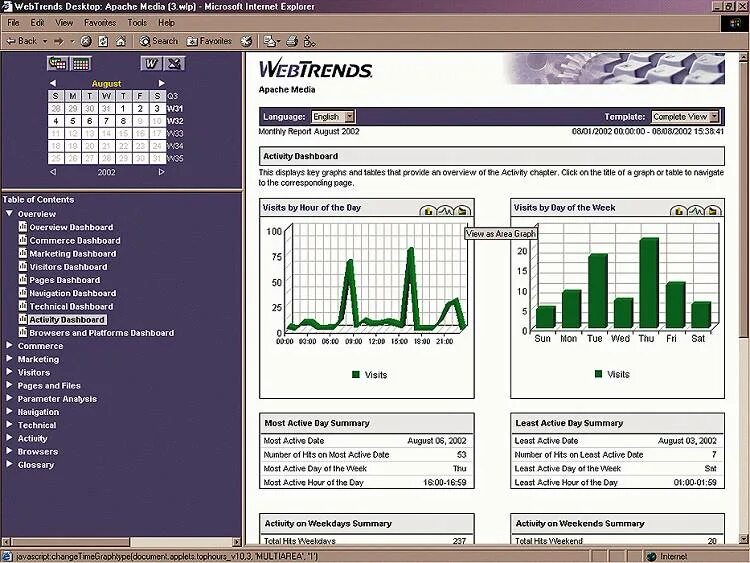Open the Navigation Dashboard link

click(x=73, y=293)
